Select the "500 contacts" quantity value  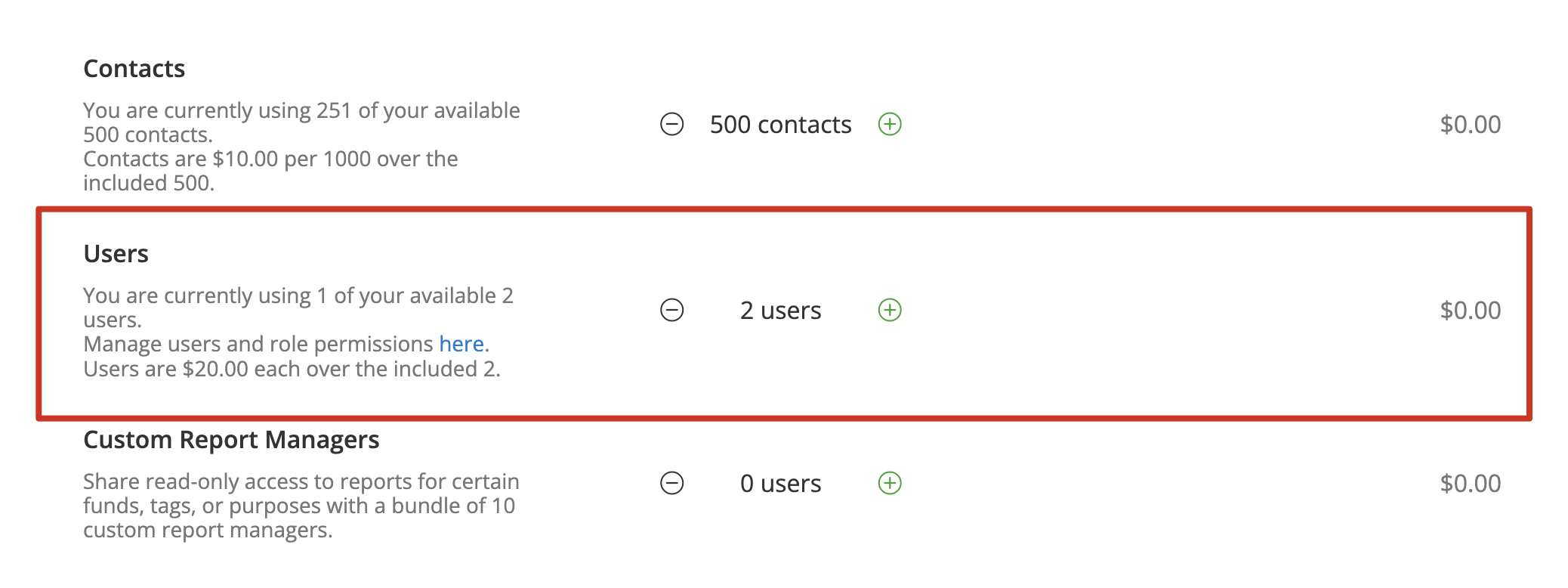click(780, 125)
